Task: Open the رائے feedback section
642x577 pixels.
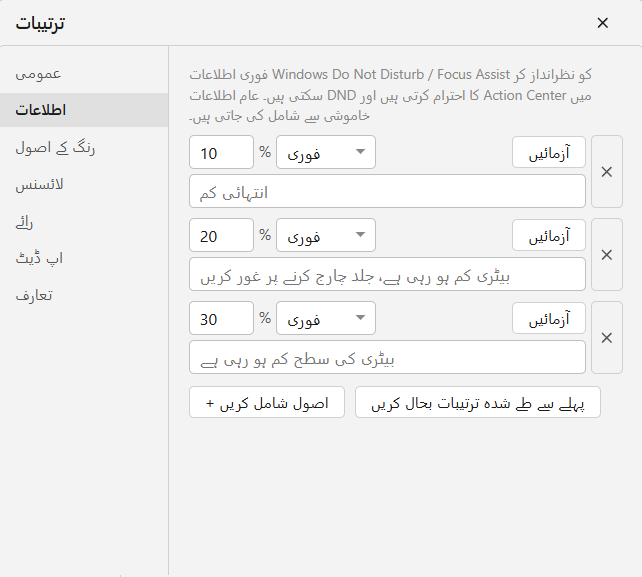Action: pos(84,222)
